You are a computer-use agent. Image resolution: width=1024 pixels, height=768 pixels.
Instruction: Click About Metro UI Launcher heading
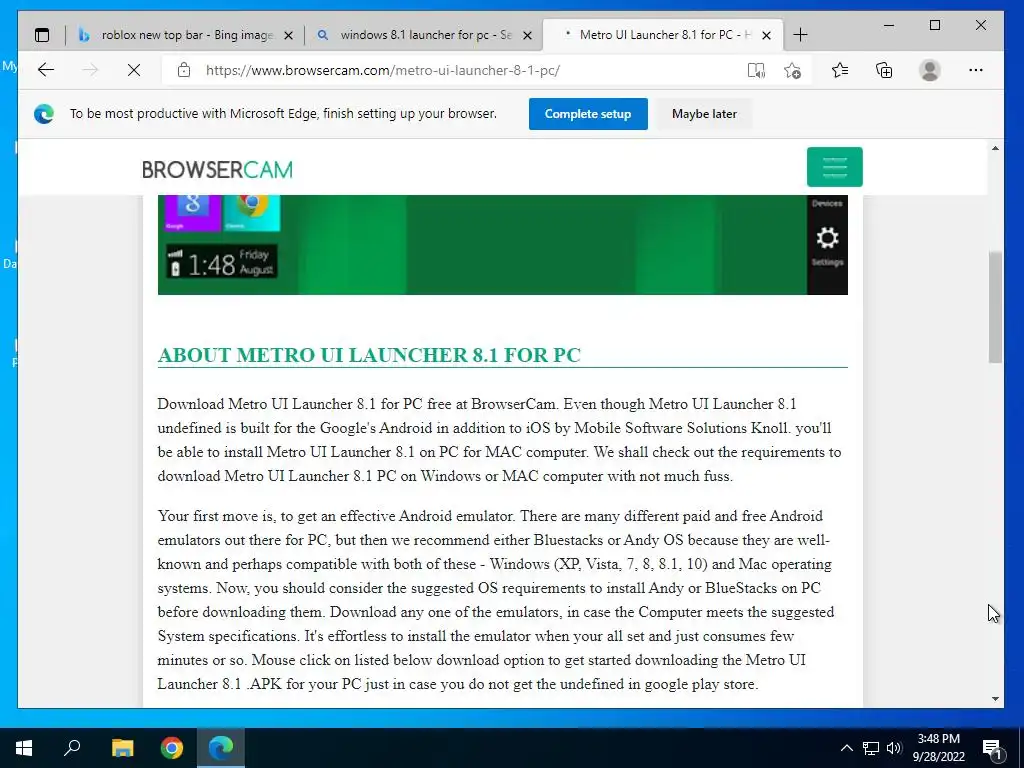coord(369,355)
